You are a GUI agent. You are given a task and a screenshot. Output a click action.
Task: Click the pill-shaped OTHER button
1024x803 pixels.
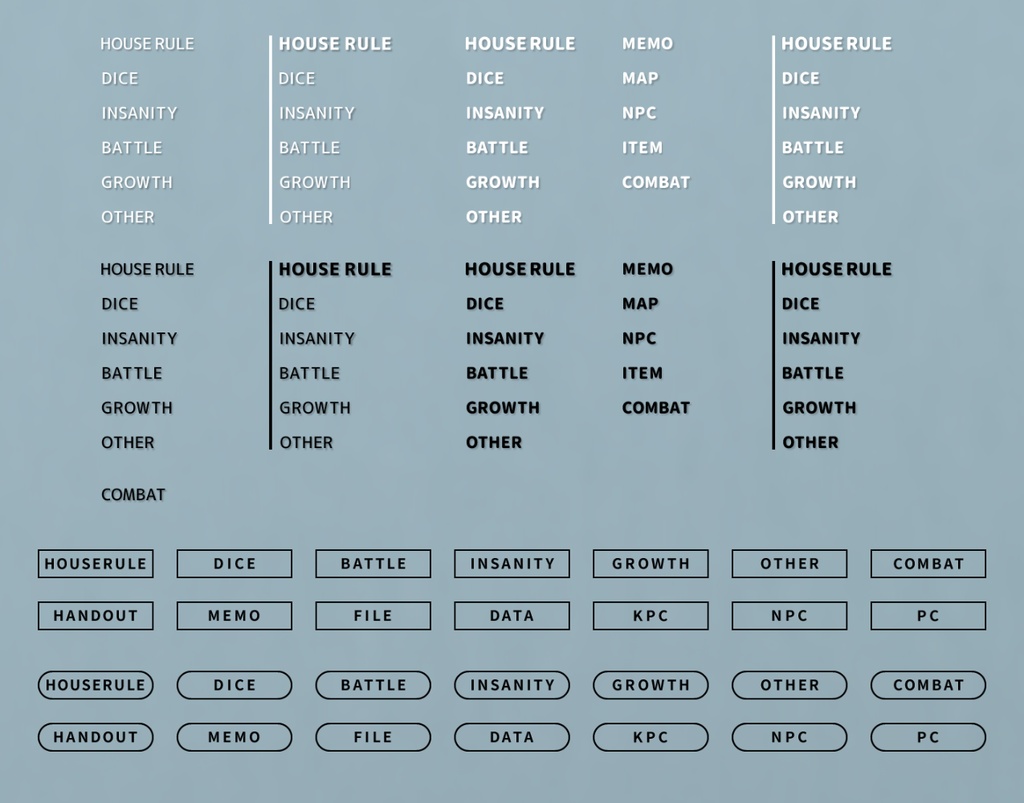click(x=789, y=685)
